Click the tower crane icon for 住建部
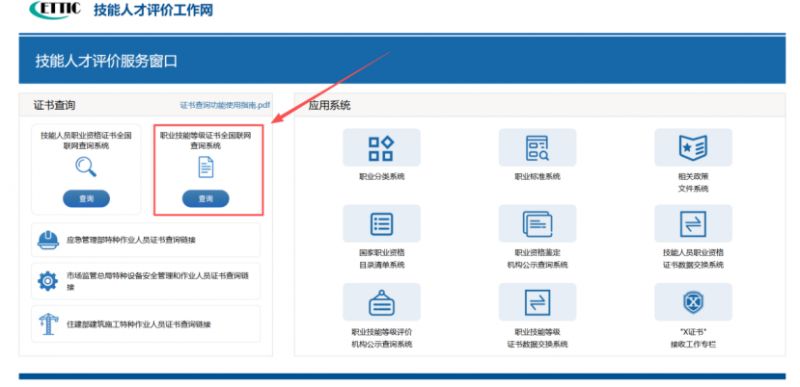This screenshot has height=387, width=800. (x=48, y=324)
